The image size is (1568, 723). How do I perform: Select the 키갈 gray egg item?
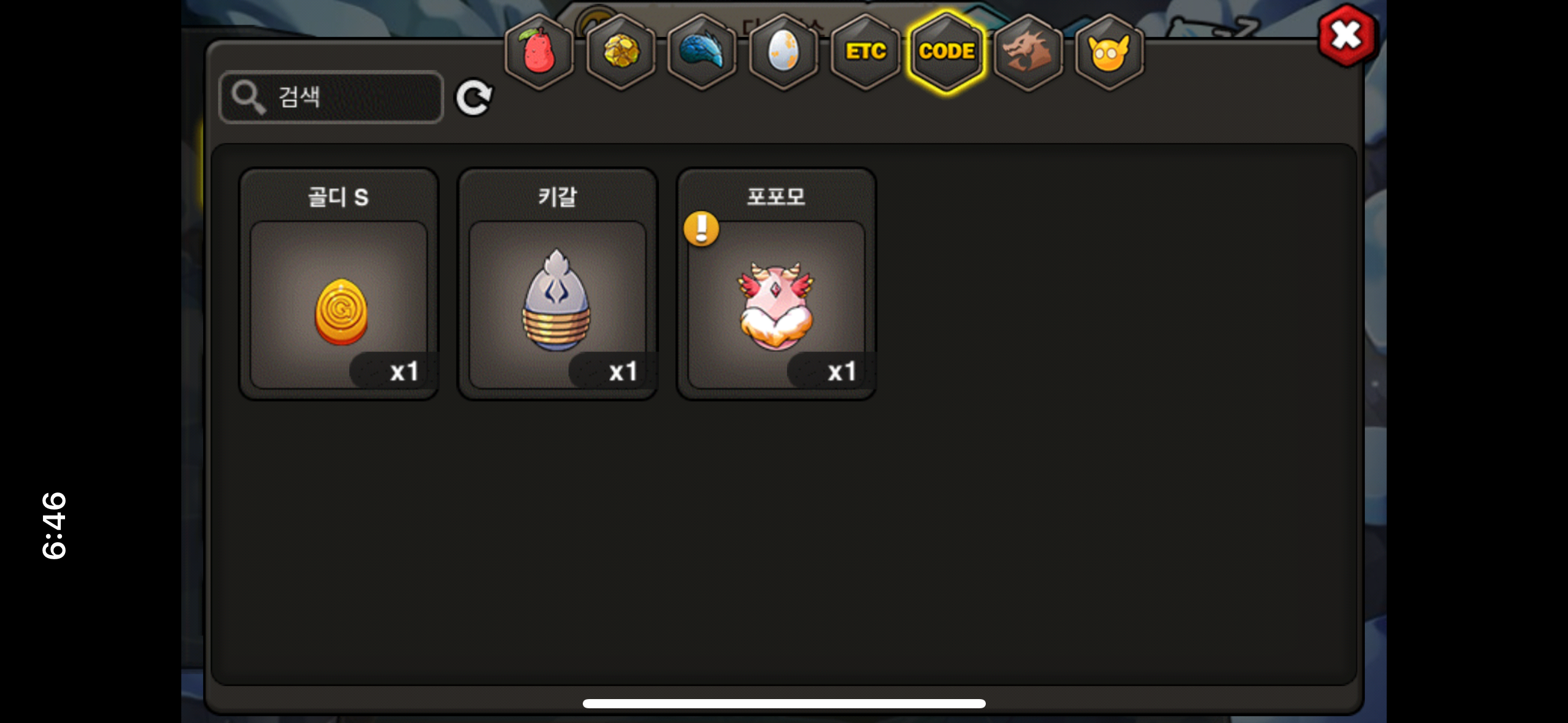click(558, 285)
